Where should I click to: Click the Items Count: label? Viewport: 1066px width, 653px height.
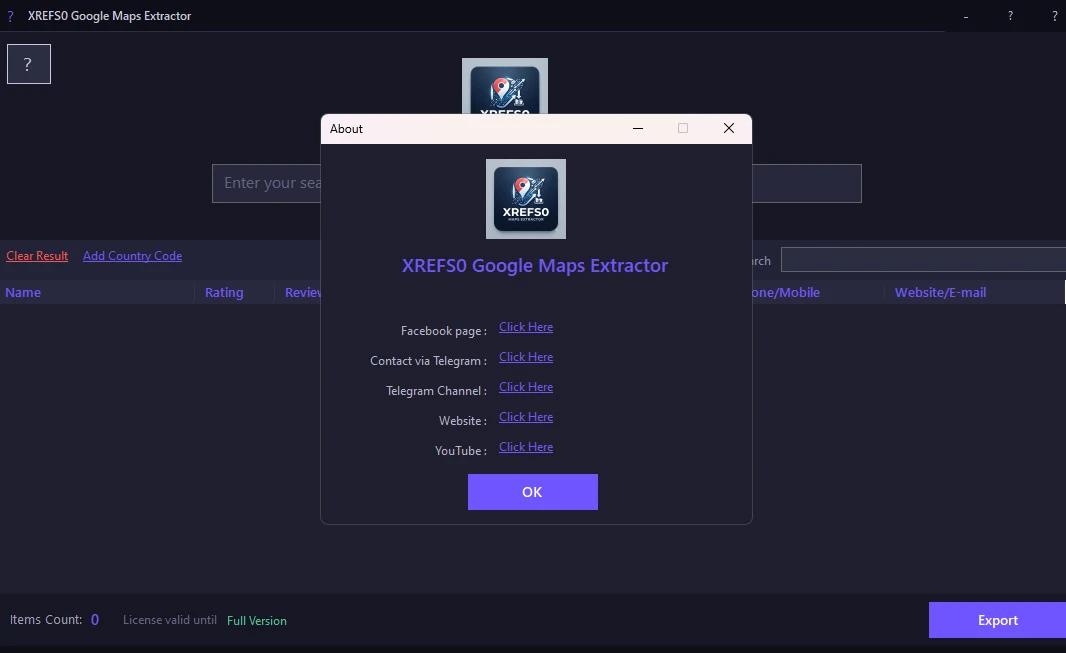tap(46, 620)
